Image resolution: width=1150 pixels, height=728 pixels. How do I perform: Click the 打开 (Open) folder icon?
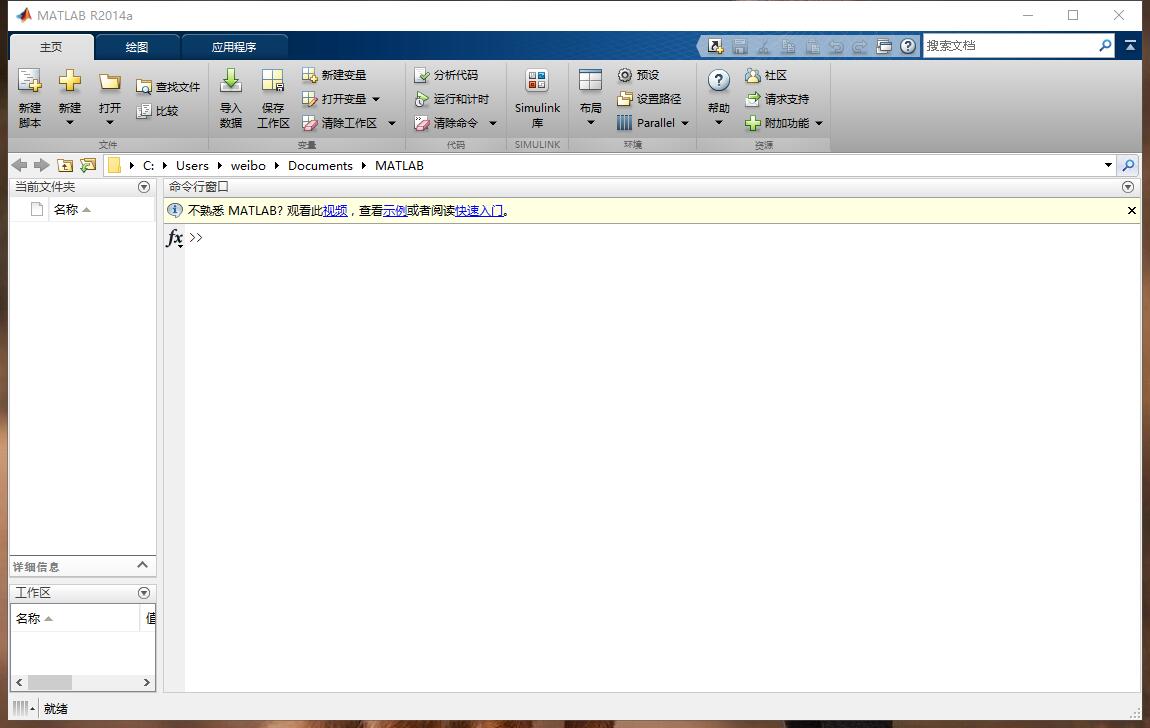click(110, 82)
